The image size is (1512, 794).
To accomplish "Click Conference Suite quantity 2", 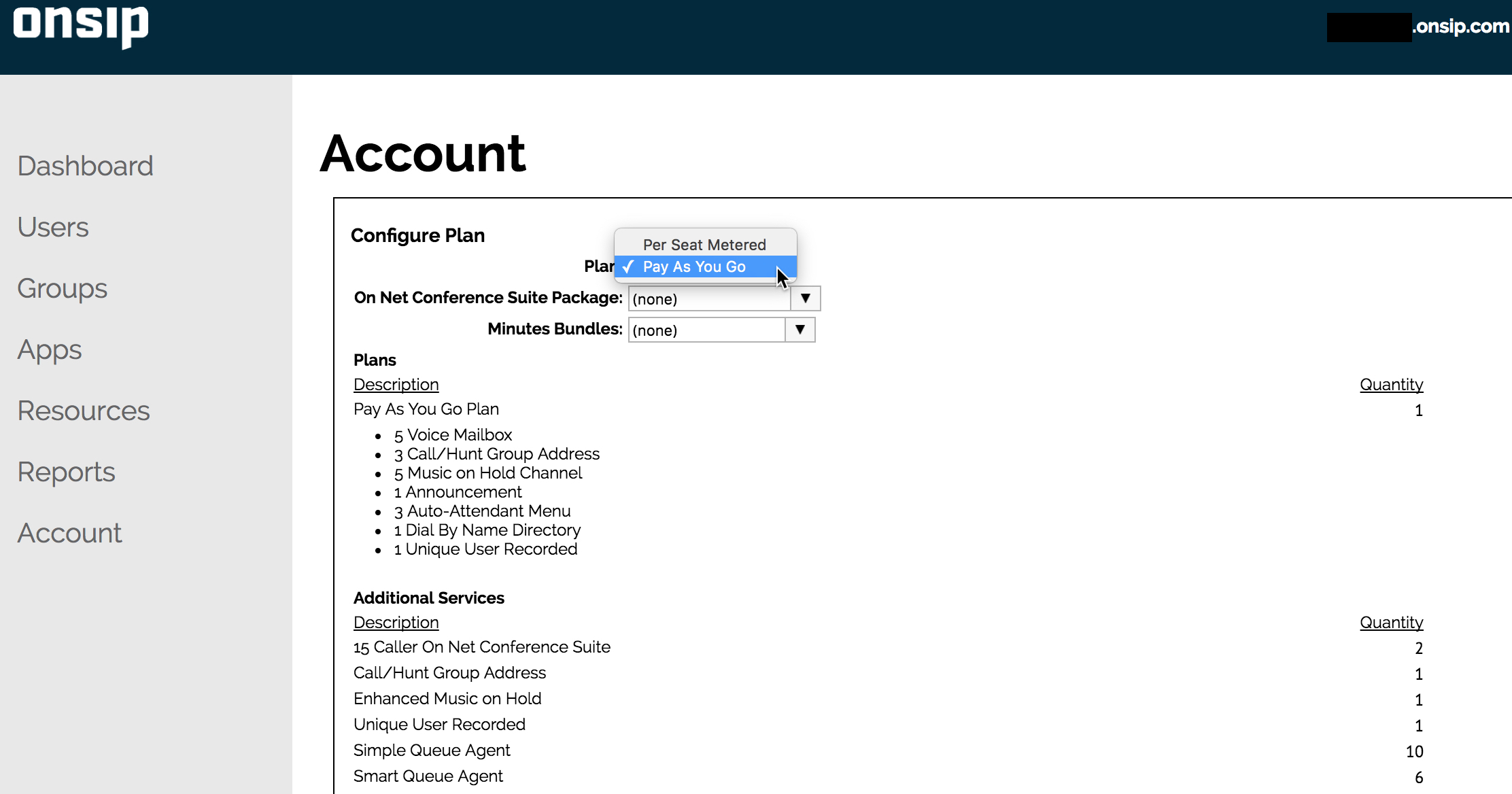I will tap(1419, 648).
